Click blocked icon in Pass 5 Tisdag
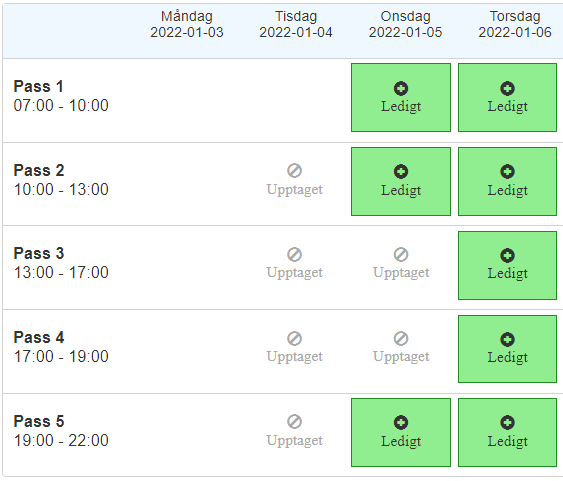Screen dimensions: 563x481 click(x=294, y=422)
